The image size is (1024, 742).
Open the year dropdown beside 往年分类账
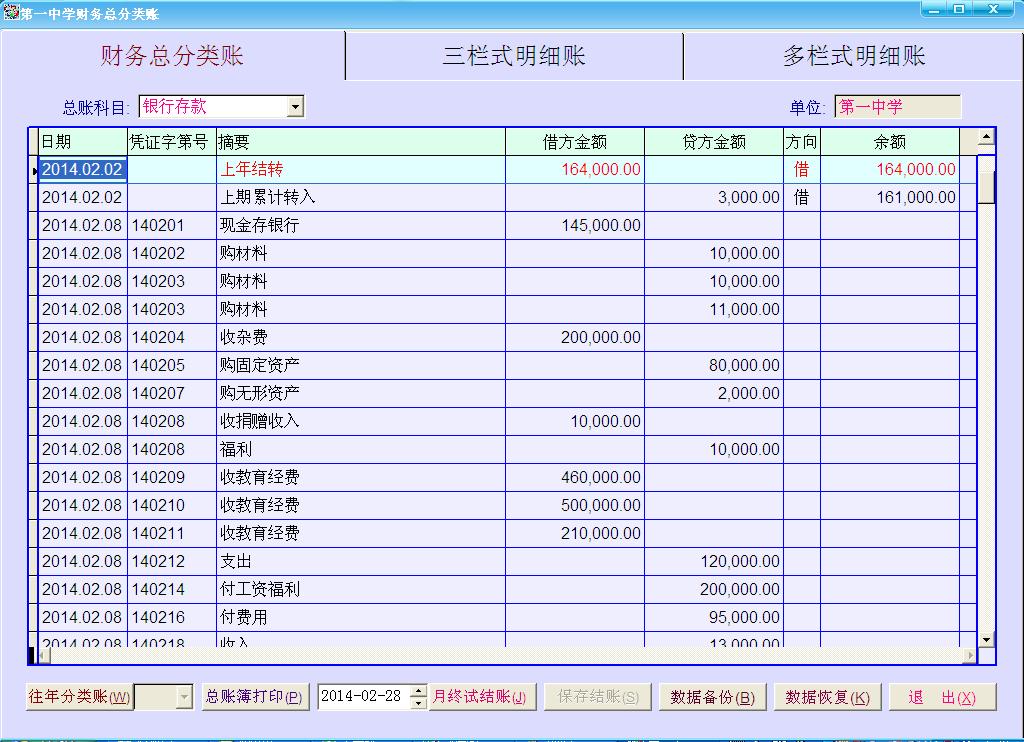(184, 697)
